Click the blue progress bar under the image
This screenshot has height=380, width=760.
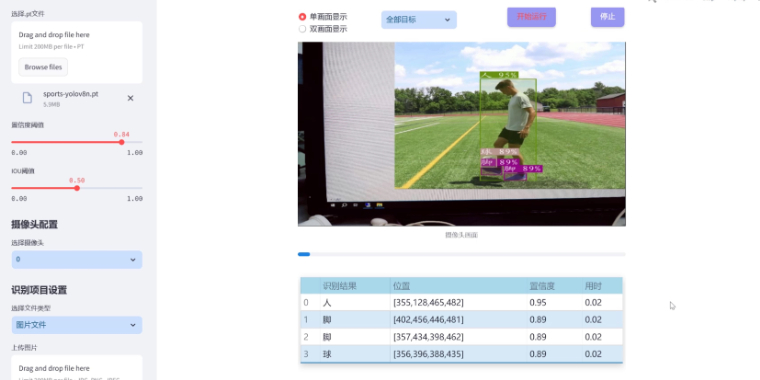461,254
